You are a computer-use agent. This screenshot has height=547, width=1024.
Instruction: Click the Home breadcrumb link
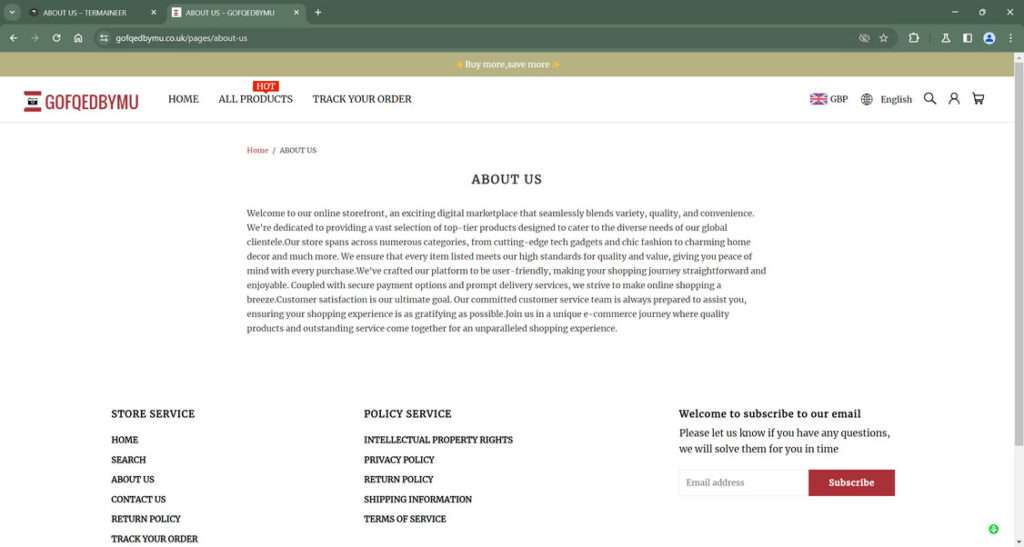click(x=257, y=150)
